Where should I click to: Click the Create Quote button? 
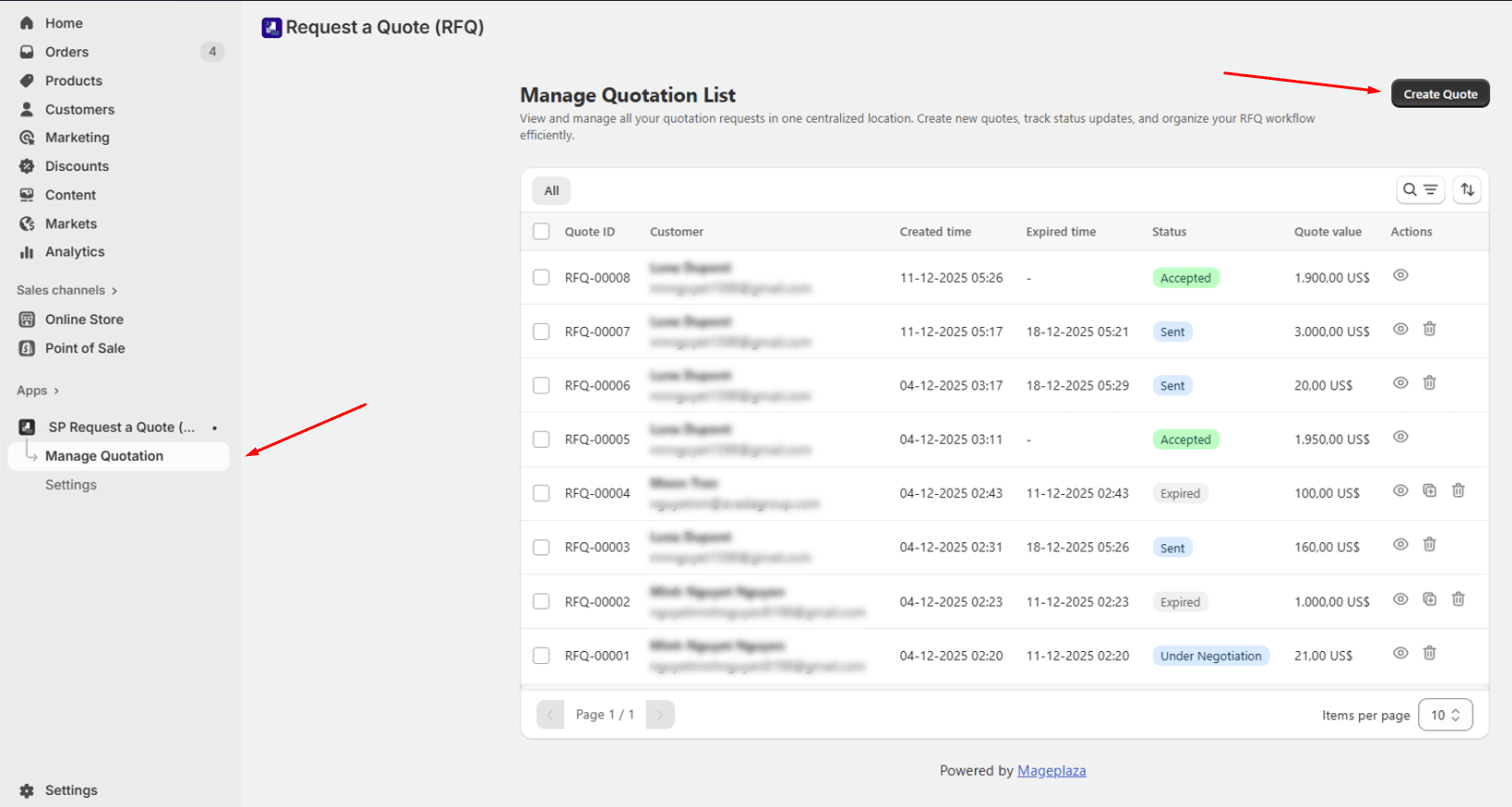pyautogui.click(x=1440, y=94)
